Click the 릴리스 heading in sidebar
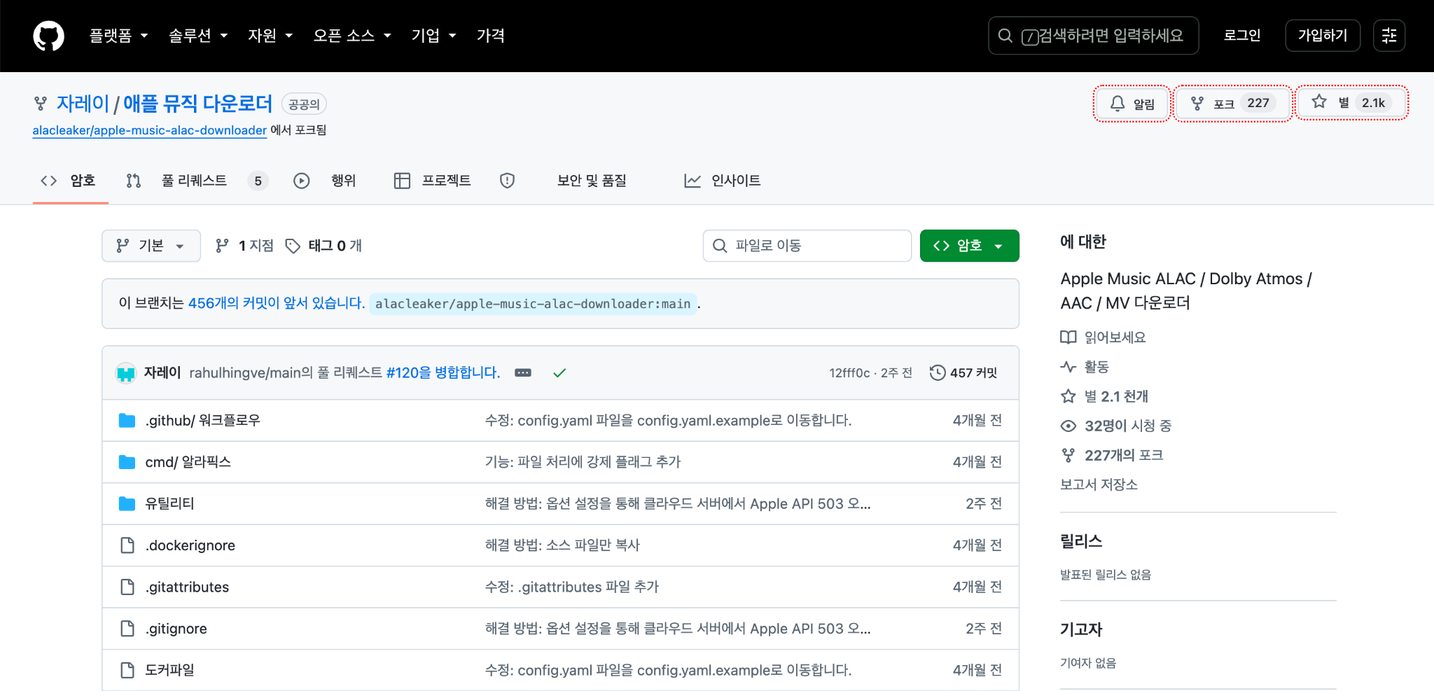 (1081, 541)
